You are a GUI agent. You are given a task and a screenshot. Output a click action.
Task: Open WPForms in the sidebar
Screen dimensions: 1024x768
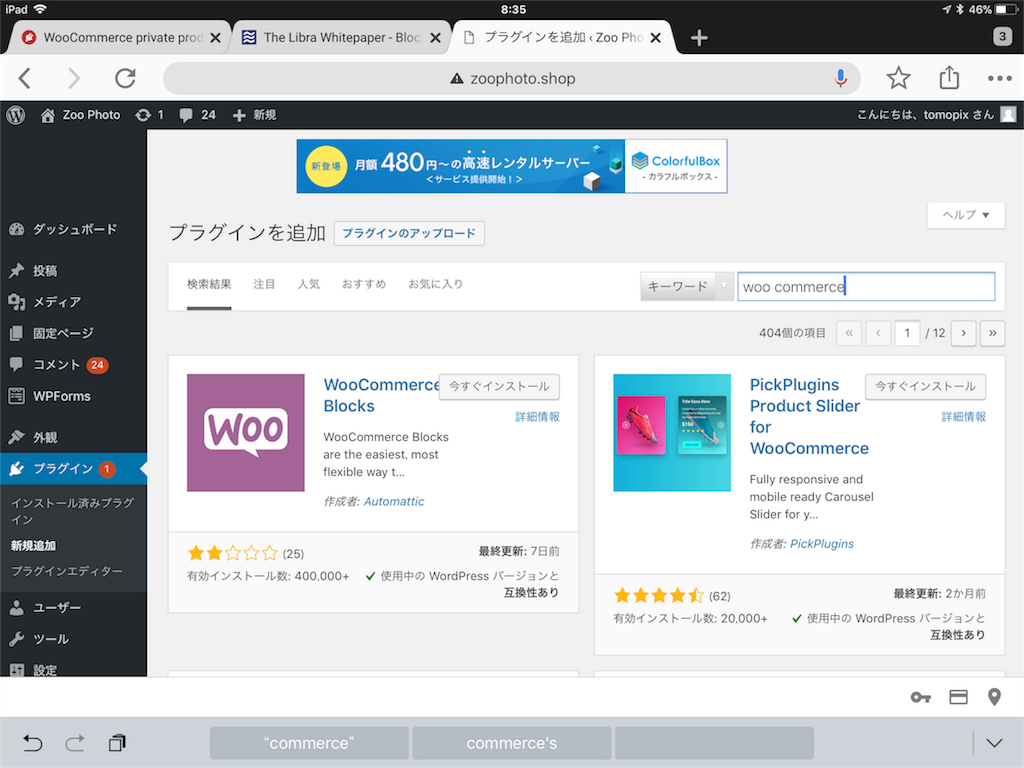(x=73, y=396)
